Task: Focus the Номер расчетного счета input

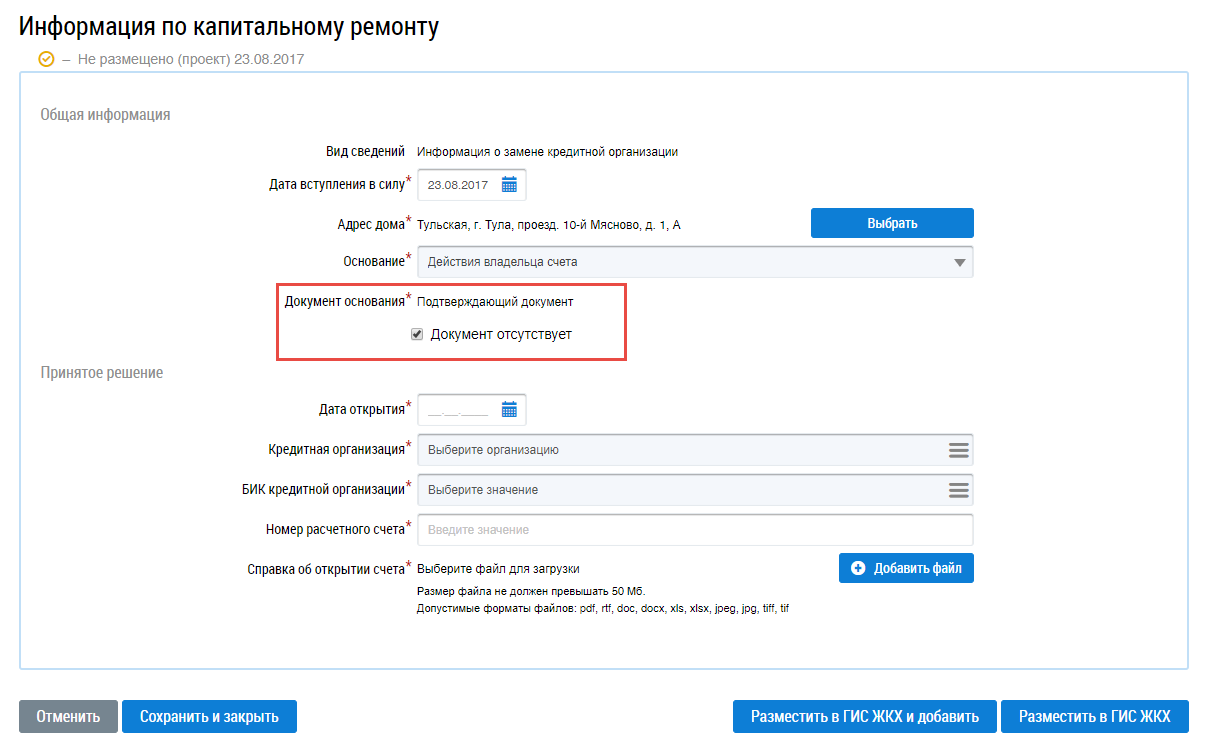Action: point(694,530)
